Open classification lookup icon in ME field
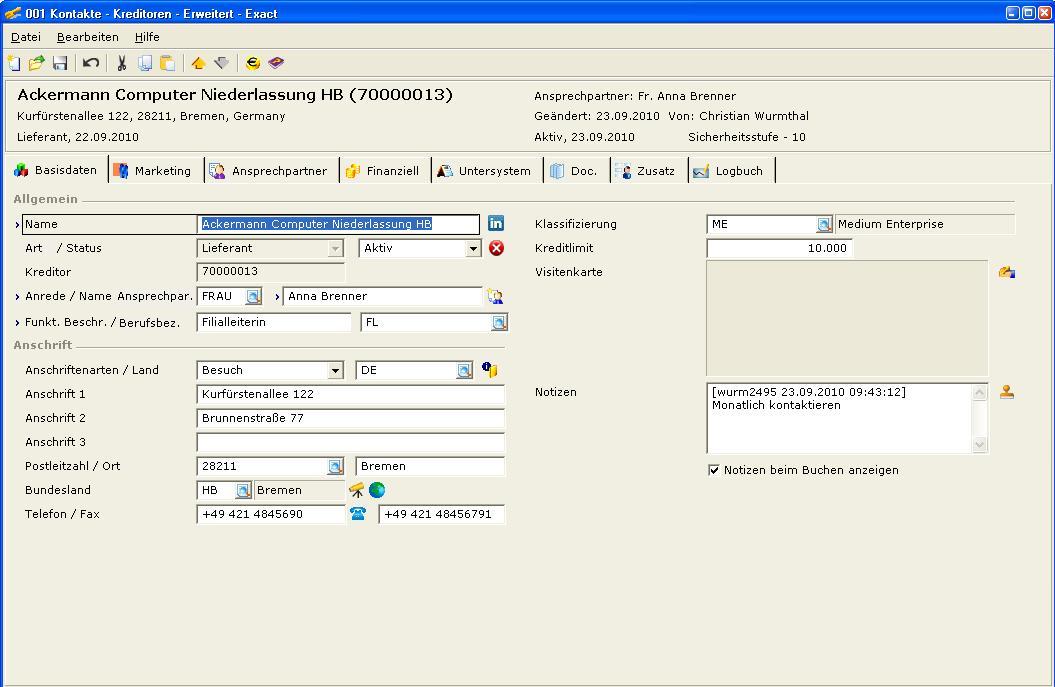The image size is (1055, 687). click(x=824, y=225)
